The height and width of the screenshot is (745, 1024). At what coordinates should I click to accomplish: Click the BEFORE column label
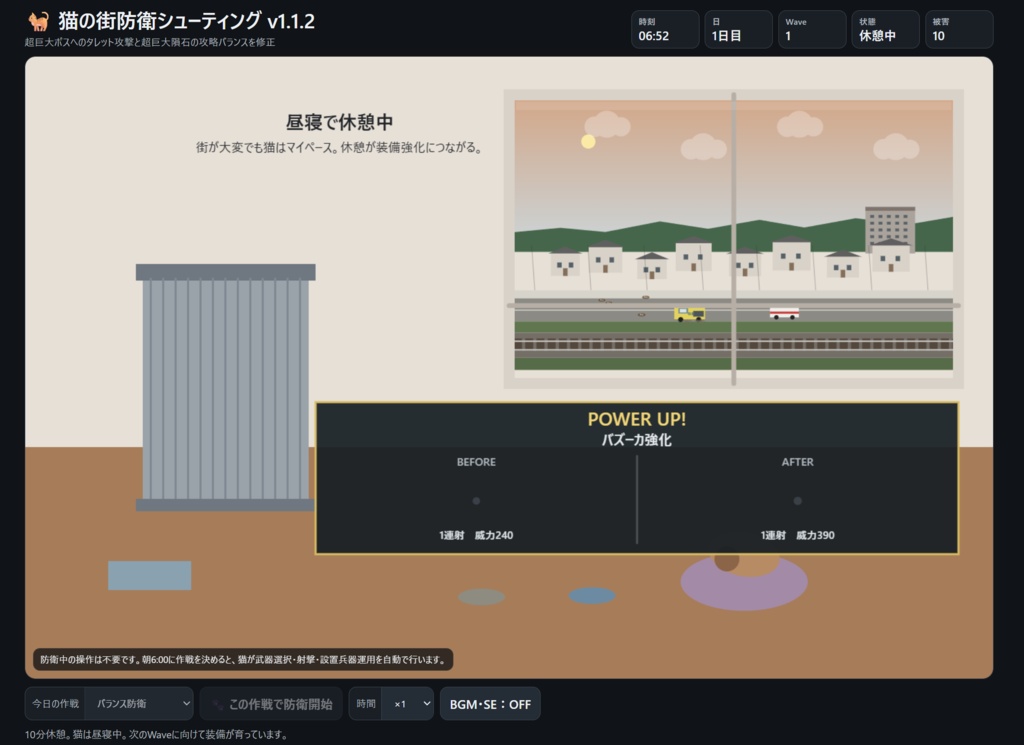pyautogui.click(x=476, y=462)
